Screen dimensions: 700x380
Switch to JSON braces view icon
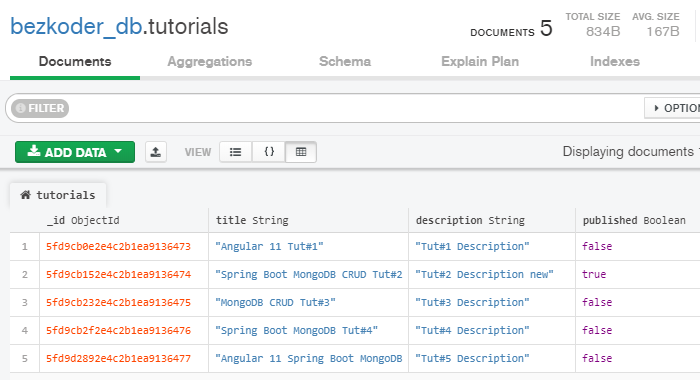[x=269, y=152]
